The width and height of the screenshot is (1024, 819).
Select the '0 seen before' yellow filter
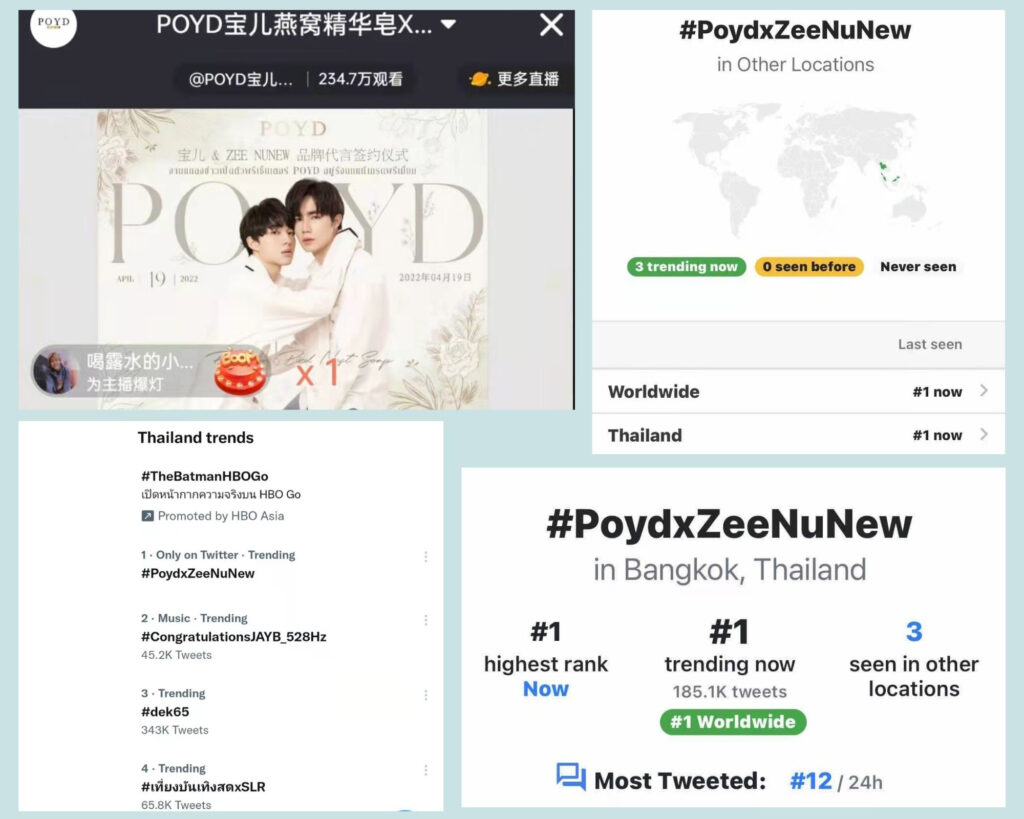point(808,266)
